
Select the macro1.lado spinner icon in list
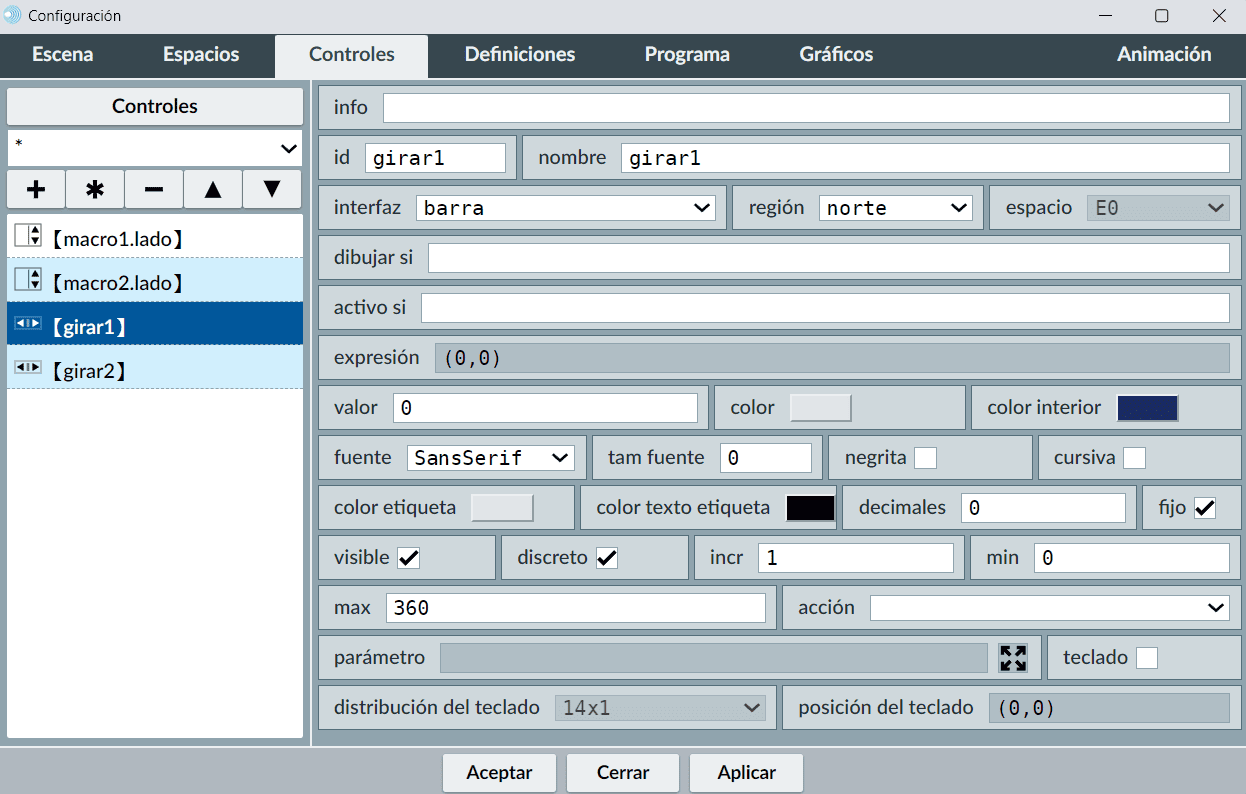coord(28,237)
